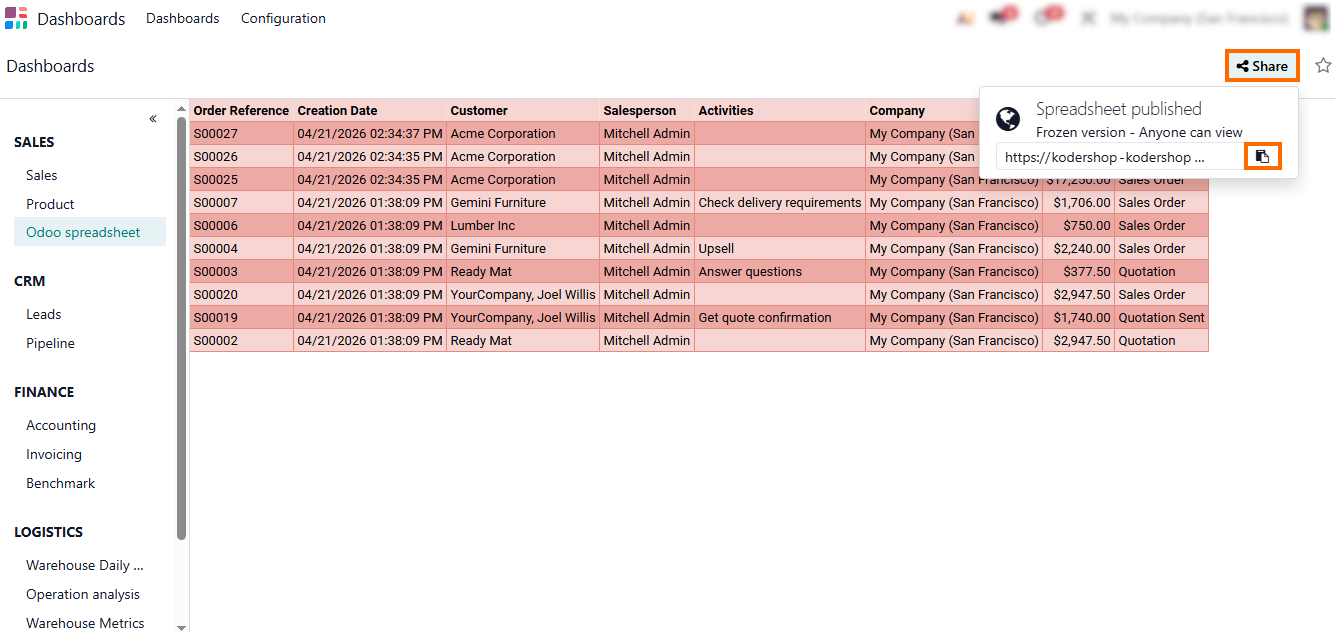Open the Configuration menu
Screen dimensions: 1335x632
click(x=283, y=18)
